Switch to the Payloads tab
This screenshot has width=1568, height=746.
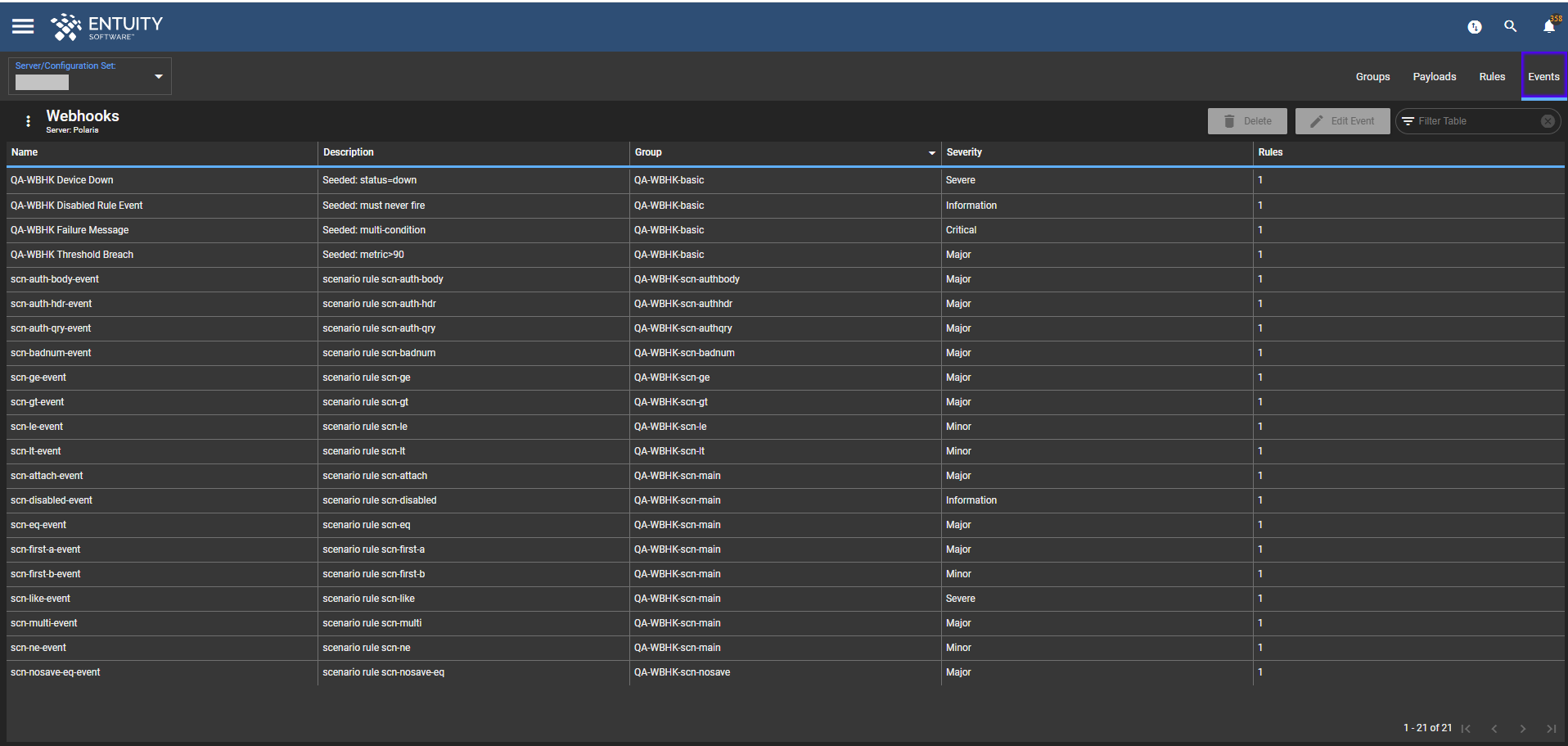pos(1434,77)
